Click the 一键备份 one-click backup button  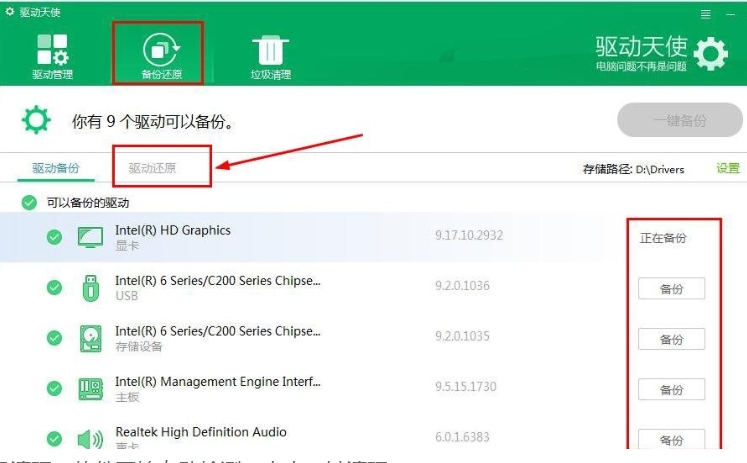coord(680,120)
